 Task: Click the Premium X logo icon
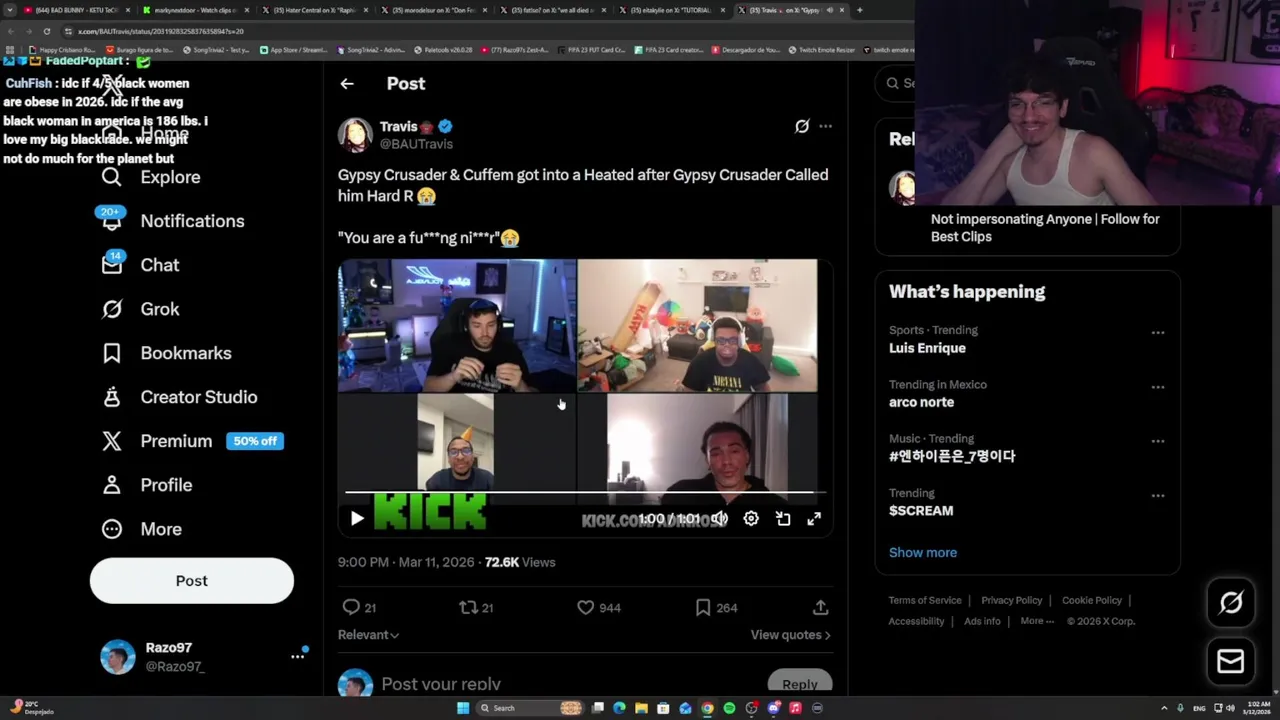111,441
